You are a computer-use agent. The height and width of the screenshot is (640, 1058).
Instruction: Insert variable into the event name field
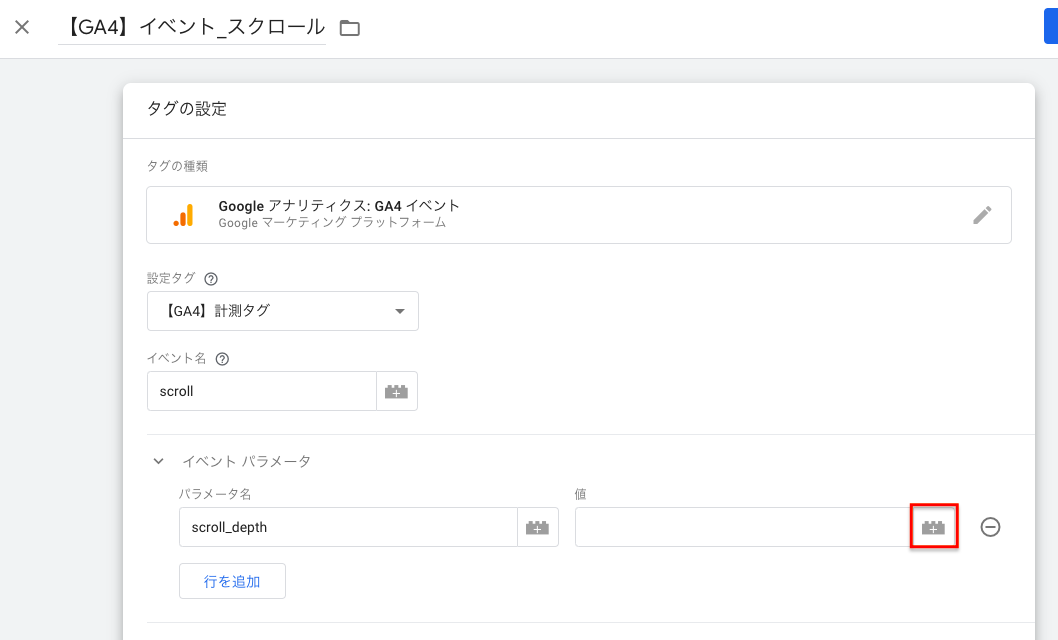coord(397,391)
